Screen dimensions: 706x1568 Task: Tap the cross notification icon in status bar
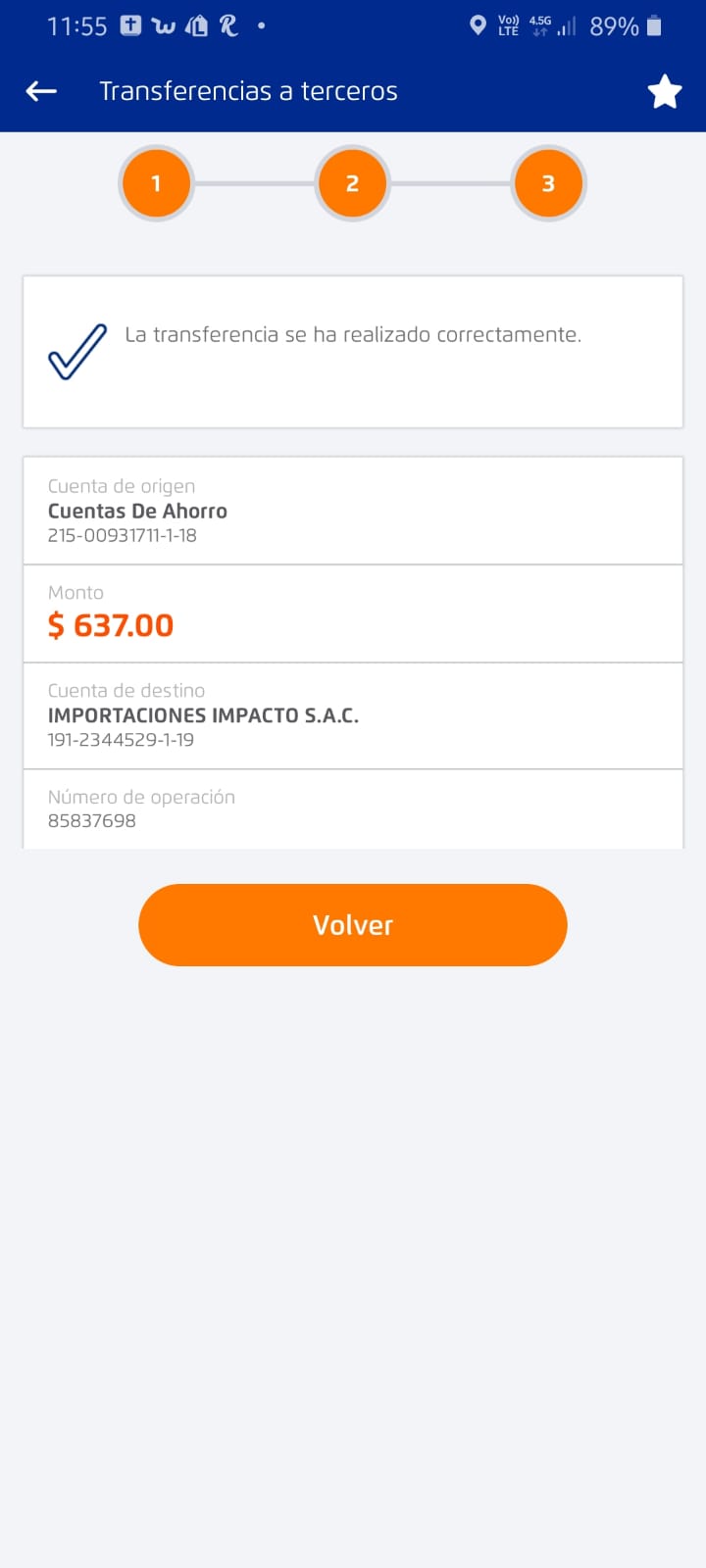pos(130,25)
